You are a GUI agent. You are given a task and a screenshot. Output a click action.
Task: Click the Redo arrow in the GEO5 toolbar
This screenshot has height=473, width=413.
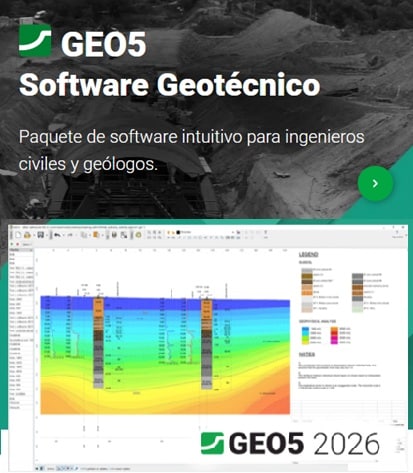[70, 235]
